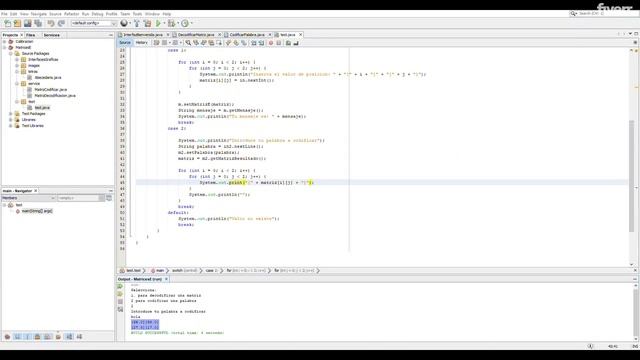Toggle the third Navigator filter button
The width and height of the screenshot is (640, 360).
27,337
